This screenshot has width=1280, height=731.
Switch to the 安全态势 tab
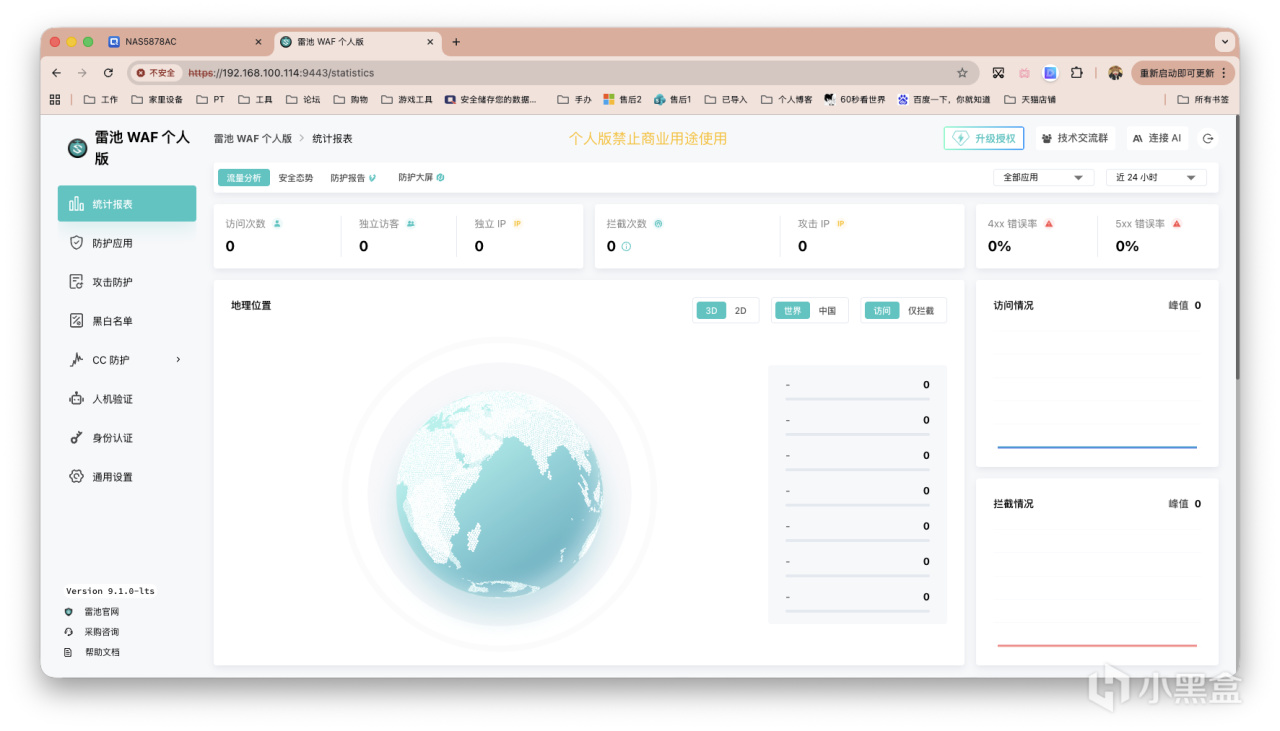click(296, 178)
